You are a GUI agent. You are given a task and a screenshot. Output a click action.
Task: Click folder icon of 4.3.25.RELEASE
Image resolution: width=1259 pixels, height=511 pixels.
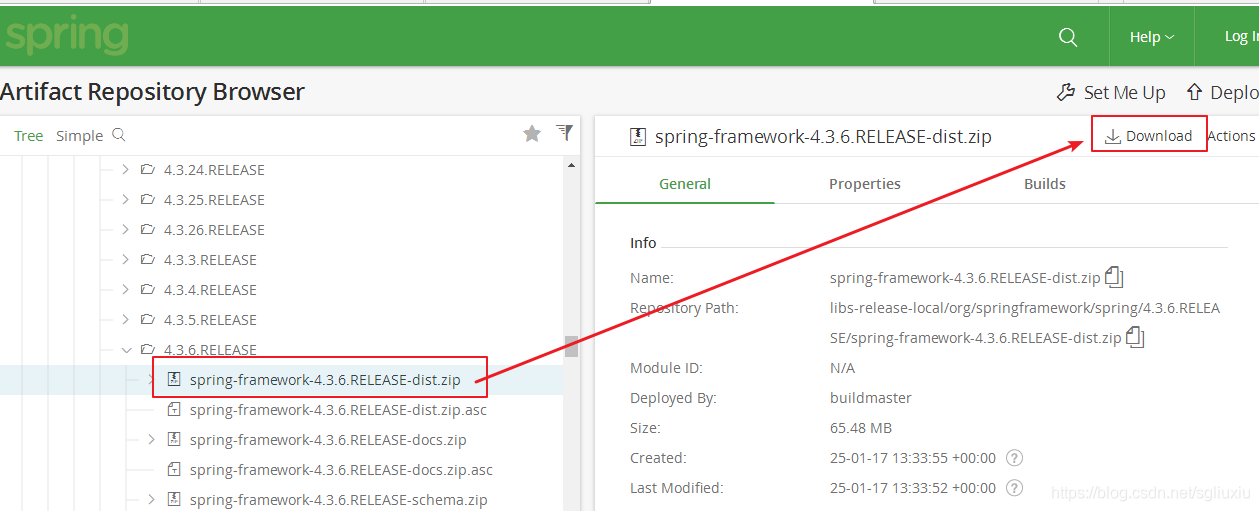[x=148, y=200]
